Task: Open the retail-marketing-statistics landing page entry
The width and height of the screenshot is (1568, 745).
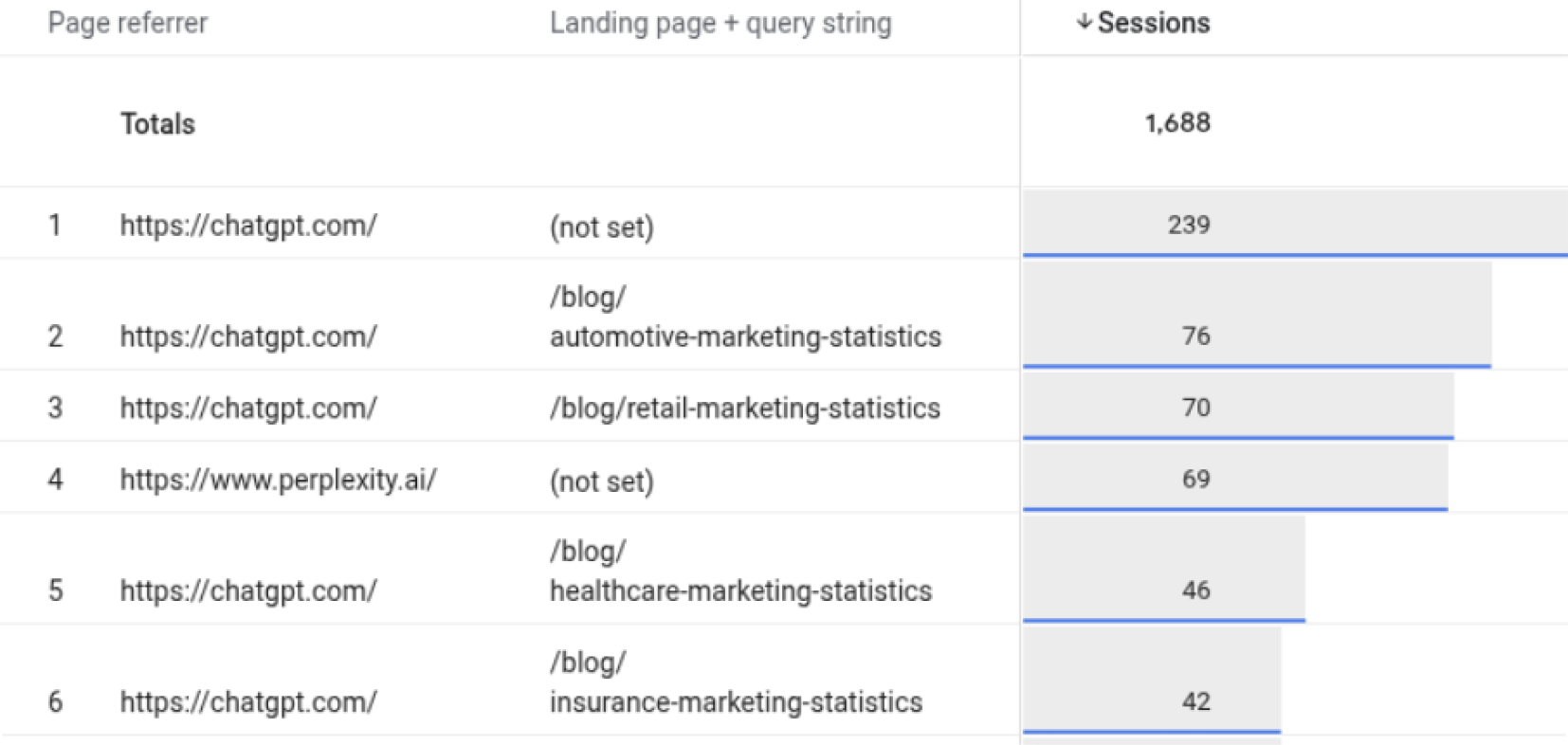Action: (x=745, y=408)
